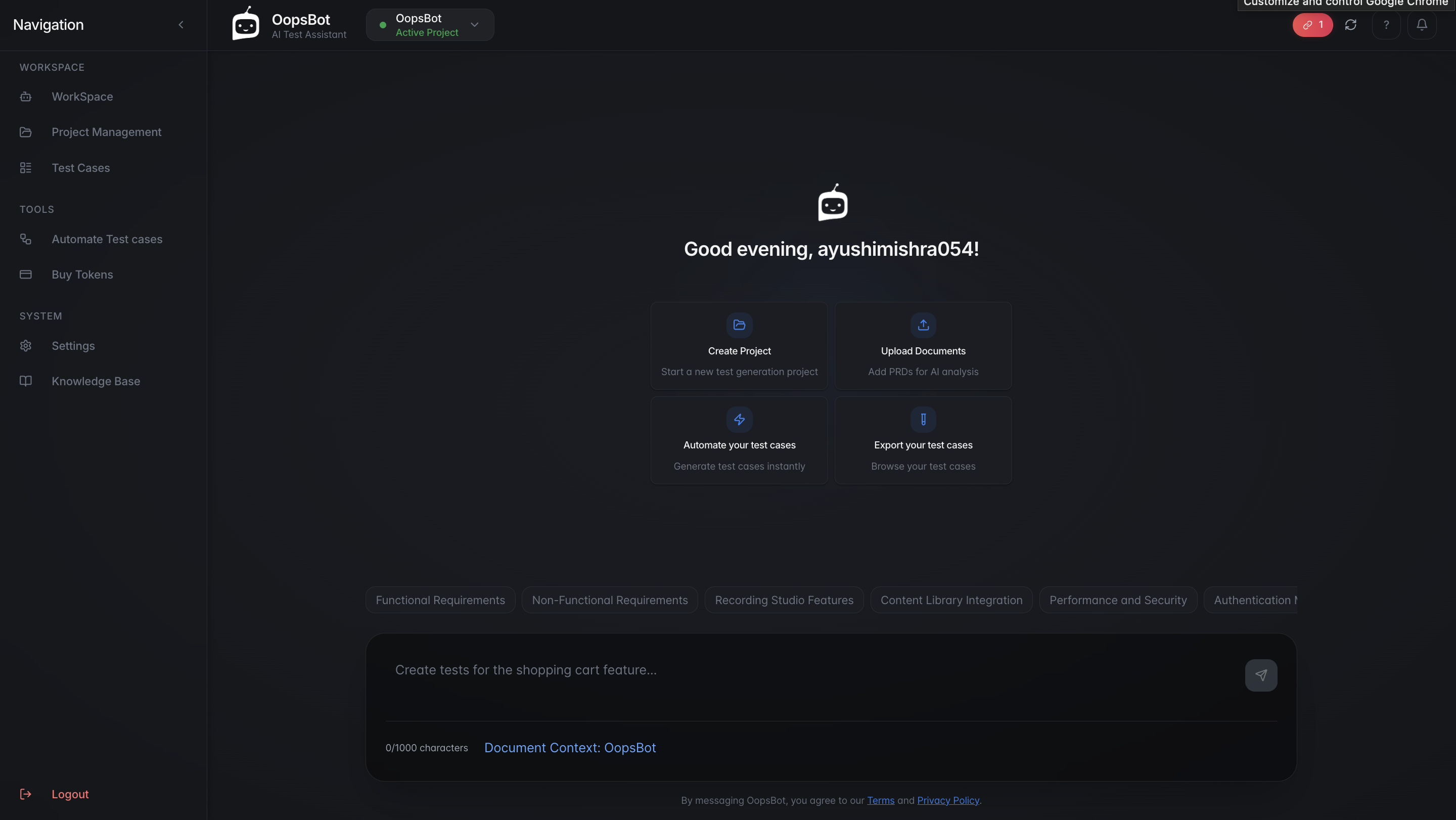
Task: Select the WorkSpace sidebar icon
Action: click(25, 97)
